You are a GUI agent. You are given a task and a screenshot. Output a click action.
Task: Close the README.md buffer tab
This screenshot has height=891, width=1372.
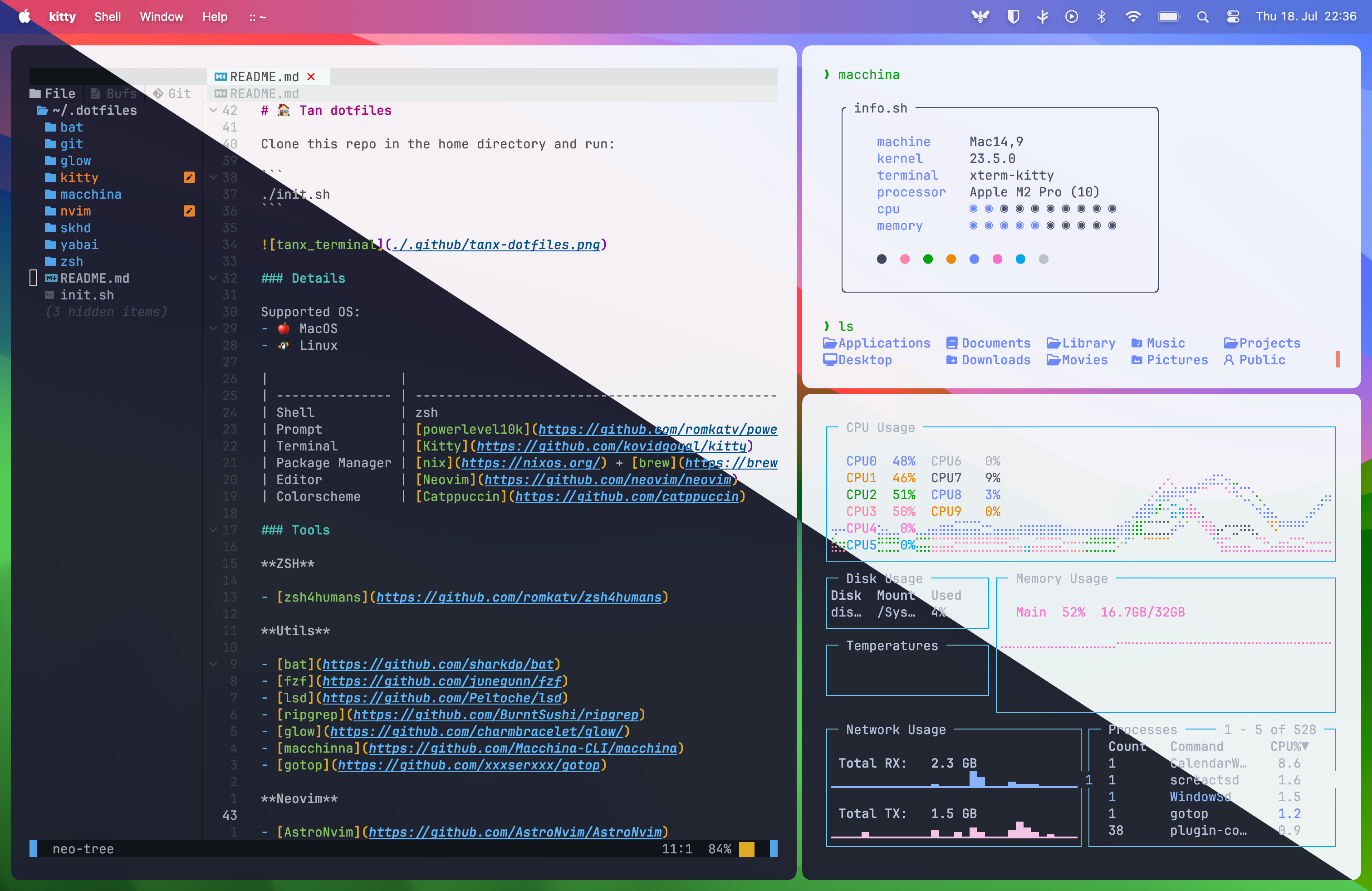311,77
